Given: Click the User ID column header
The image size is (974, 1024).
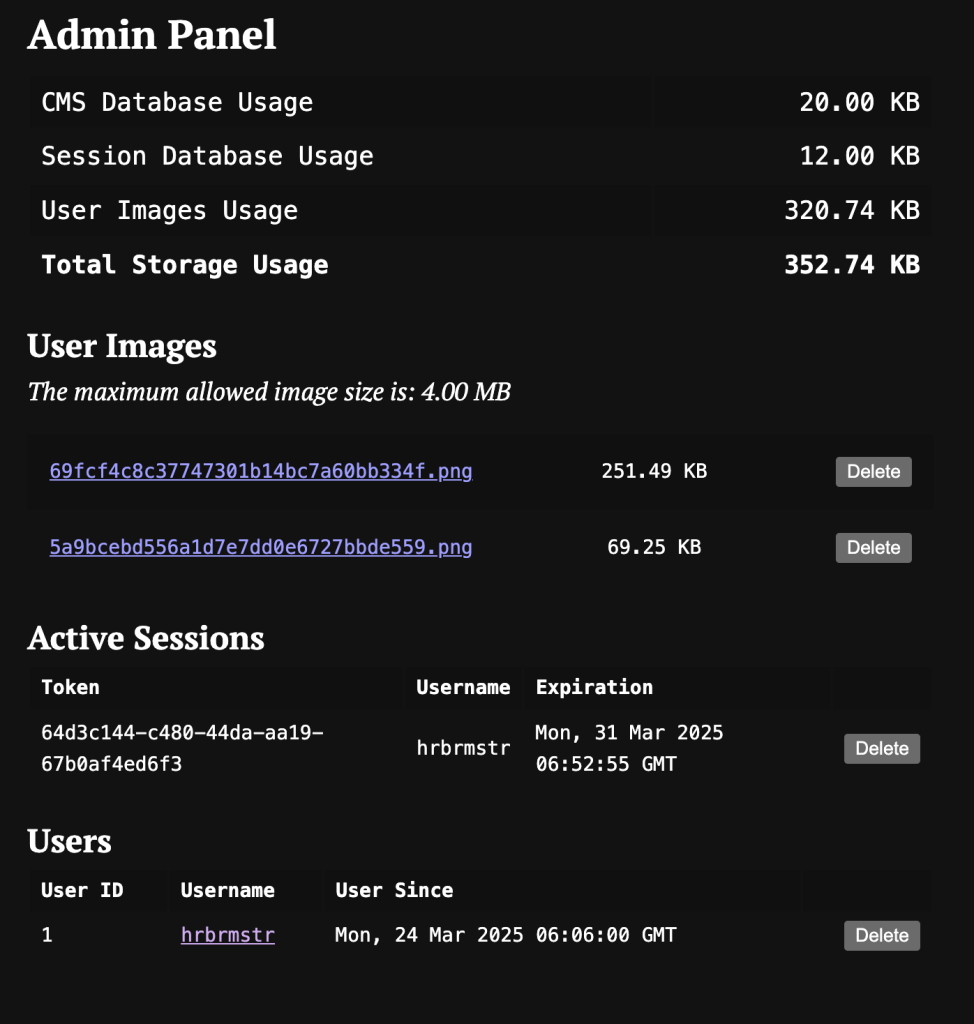Looking at the screenshot, I should (x=82, y=890).
